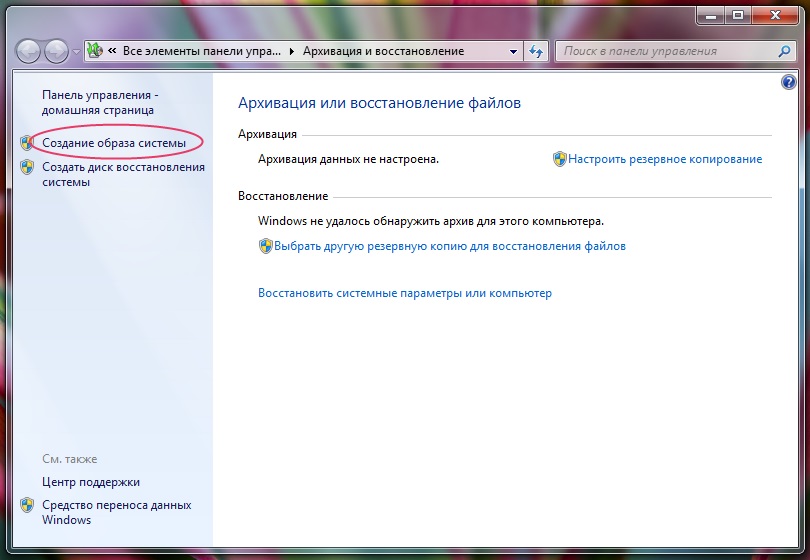Open 'Панель управления - домашняя страница' link
This screenshot has height=560, width=810.
100,102
